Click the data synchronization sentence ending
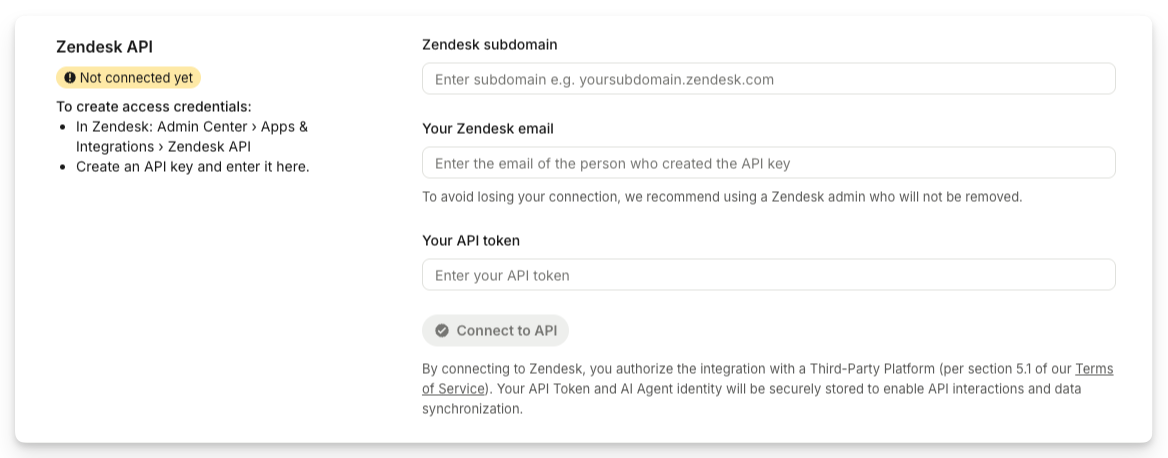This screenshot has width=1168, height=458. coord(472,409)
